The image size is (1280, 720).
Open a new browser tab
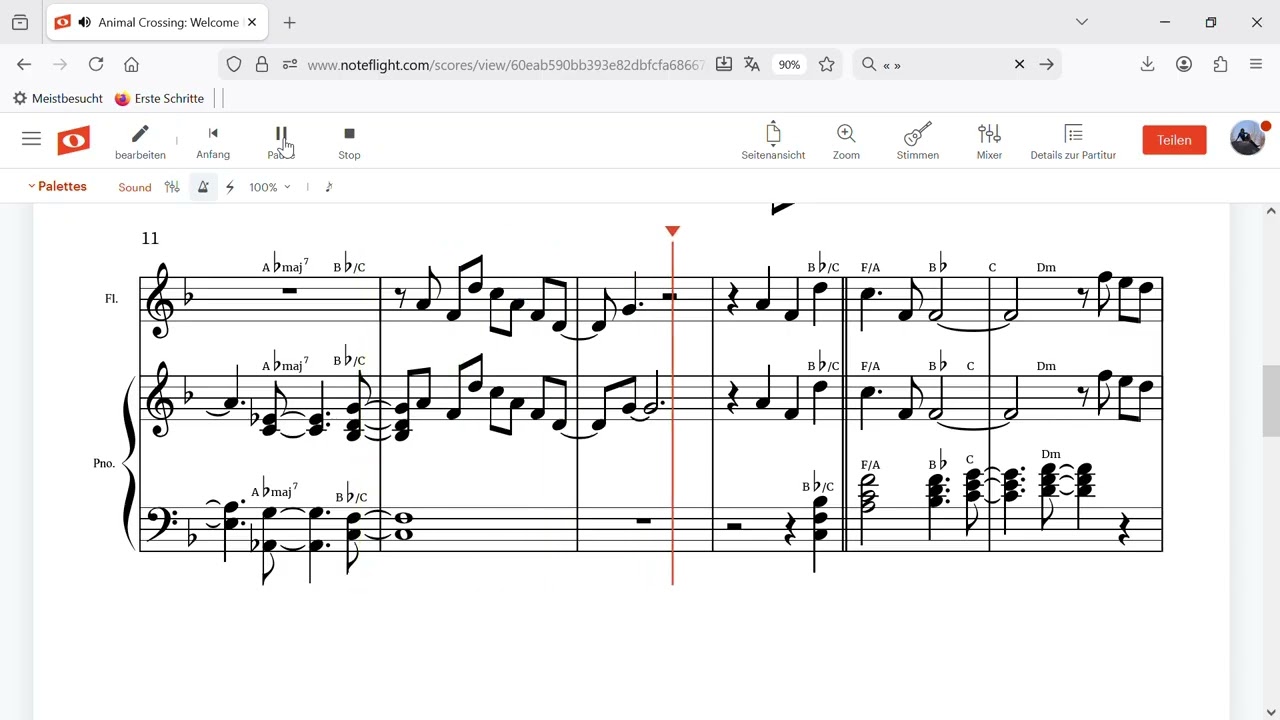point(289,22)
